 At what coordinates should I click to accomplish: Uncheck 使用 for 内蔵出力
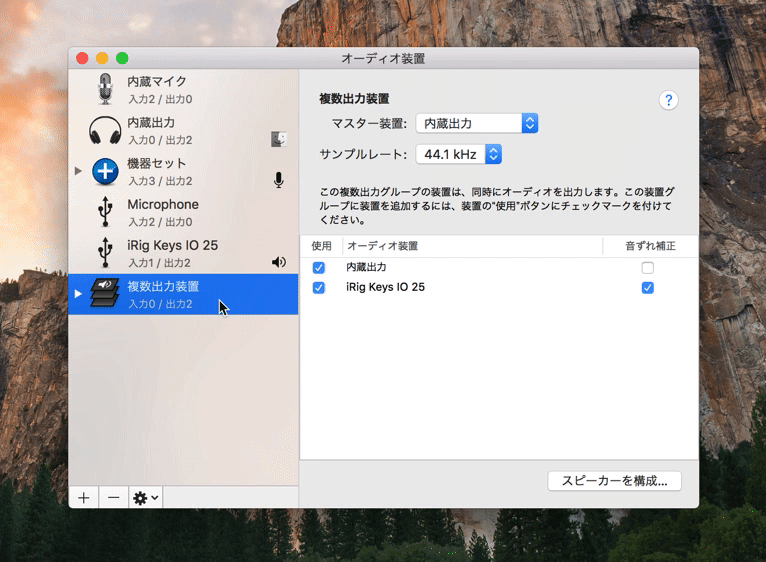[319, 268]
